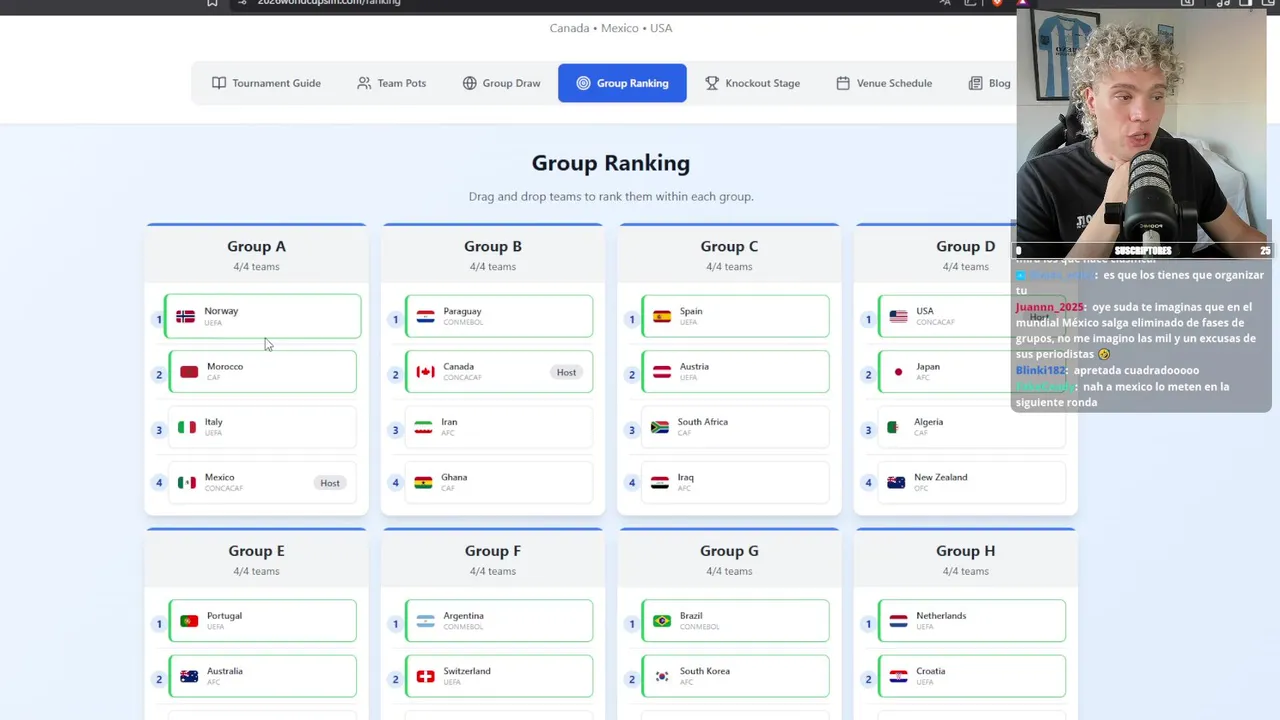Image resolution: width=1280 pixels, height=720 pixels.
Task: Click the Australia flag in Group E
Action: click(189, 677)
